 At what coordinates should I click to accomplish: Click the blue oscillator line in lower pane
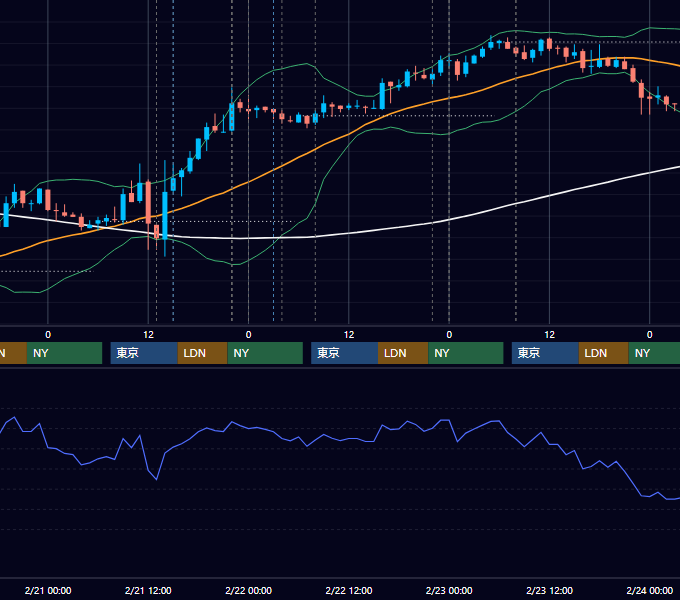pos(347,439)
